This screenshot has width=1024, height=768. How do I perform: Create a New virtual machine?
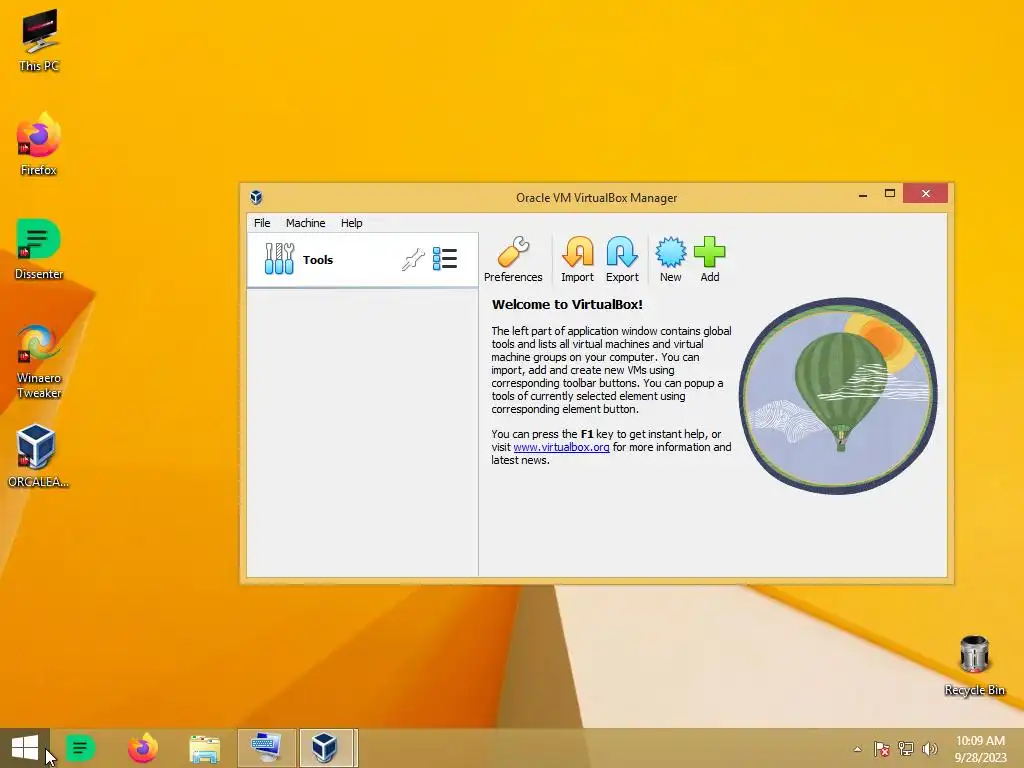pyautogui.click(x=670, y=259)
